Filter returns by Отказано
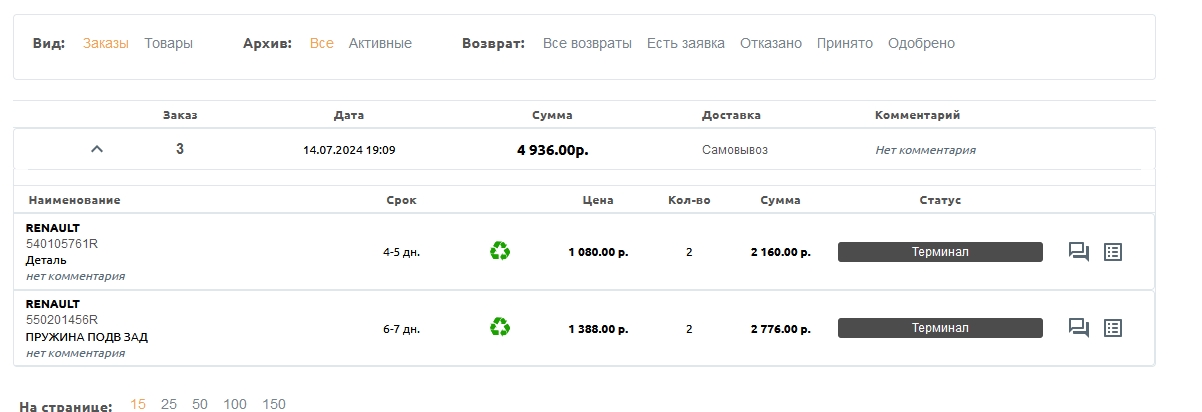 click(x=771, y=43)
